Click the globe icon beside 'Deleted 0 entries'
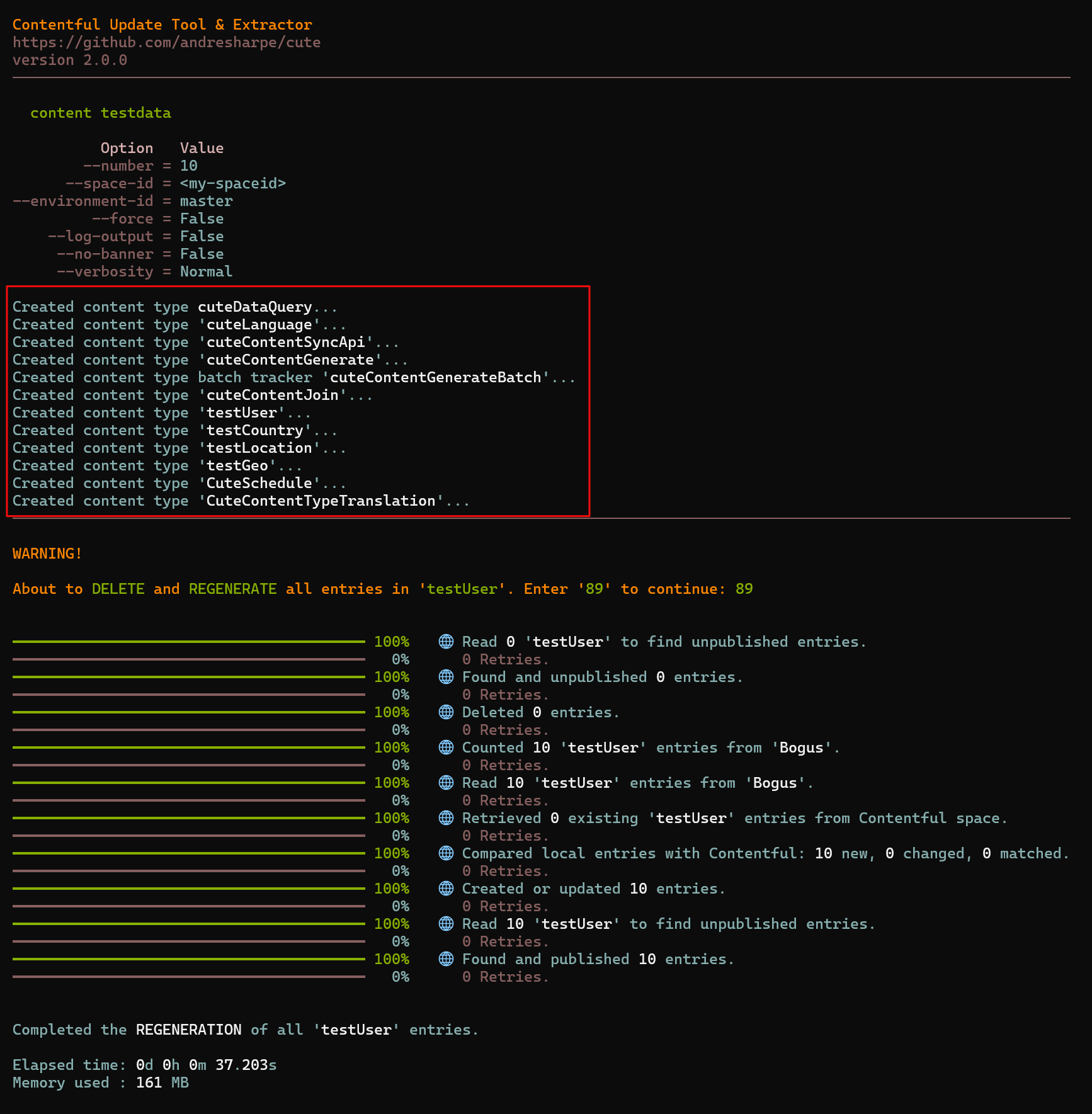This screenshot has width=1092, height=1114. (x=446, y=712)
